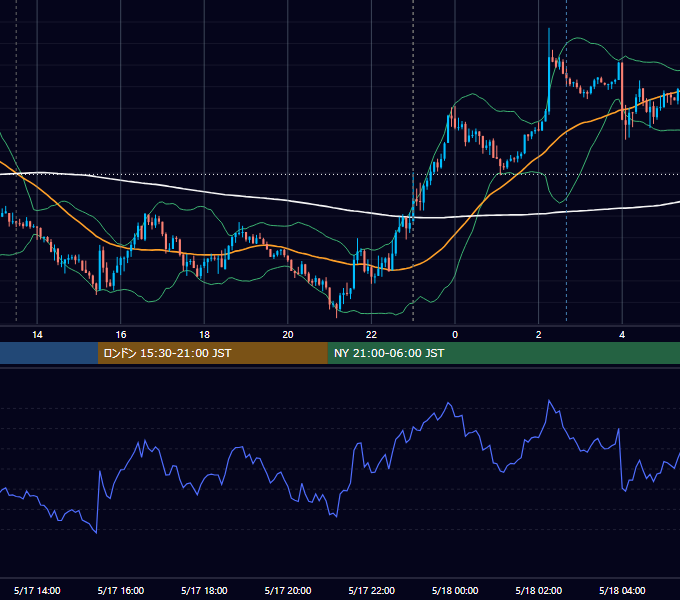Click hour label 0 on price chart axis

455,335
